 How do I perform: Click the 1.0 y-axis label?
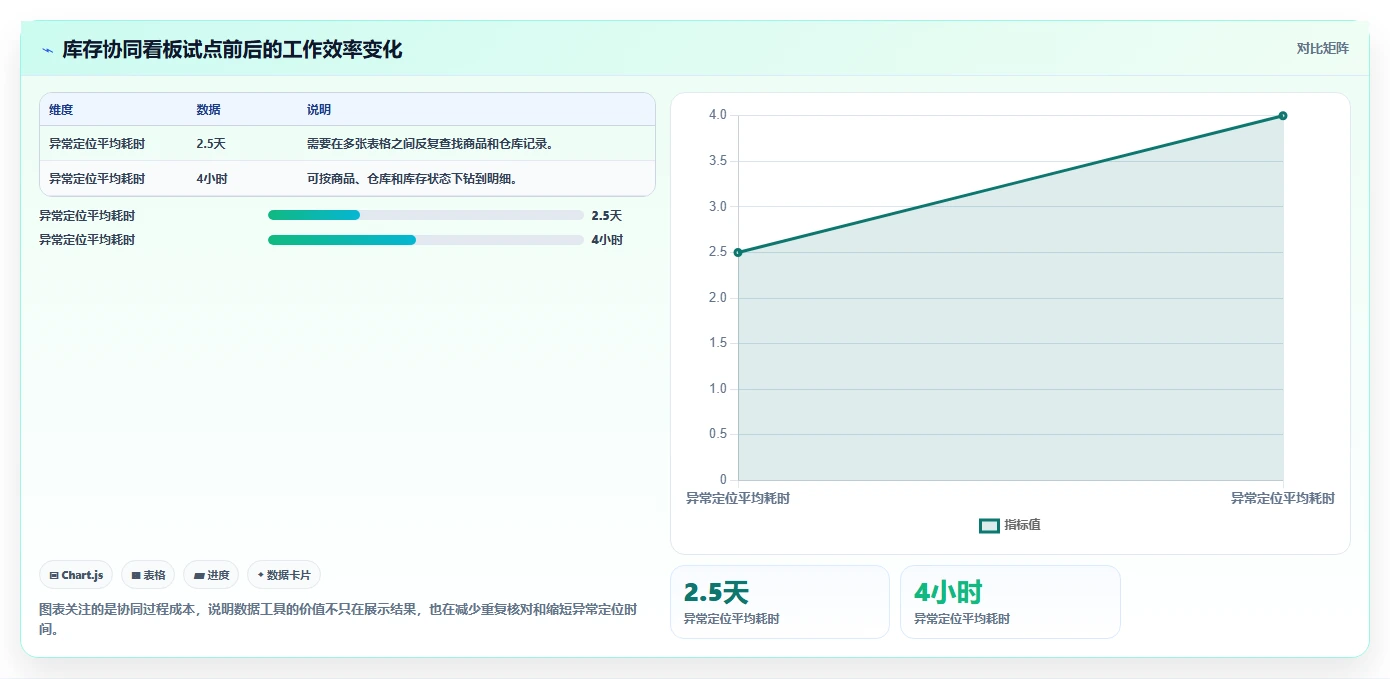pyautogui.click(x=718, y=389)
